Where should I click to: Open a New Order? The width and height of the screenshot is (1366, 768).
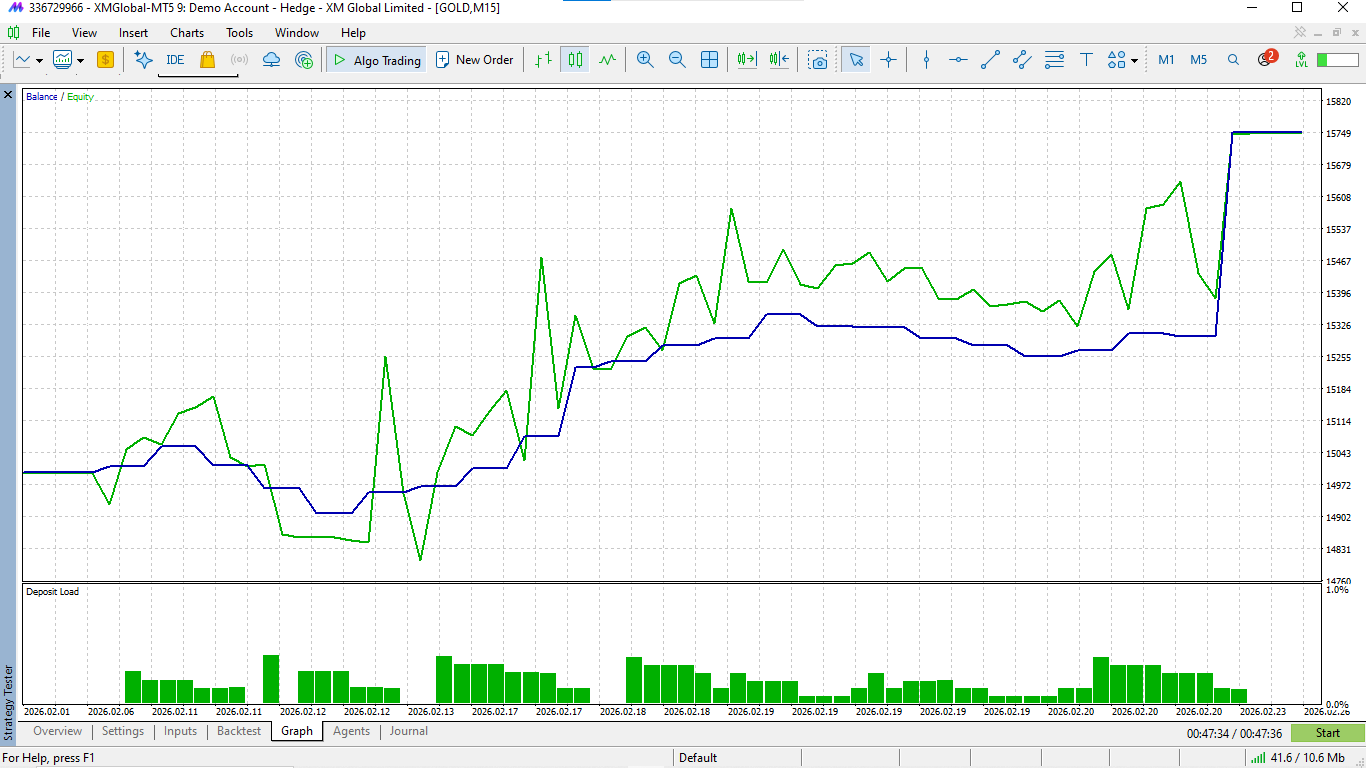point(474,60)
